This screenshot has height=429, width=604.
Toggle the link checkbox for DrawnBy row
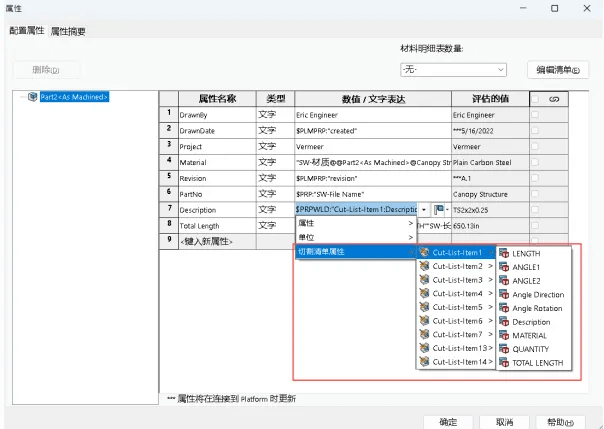click(x=535, y=114)
